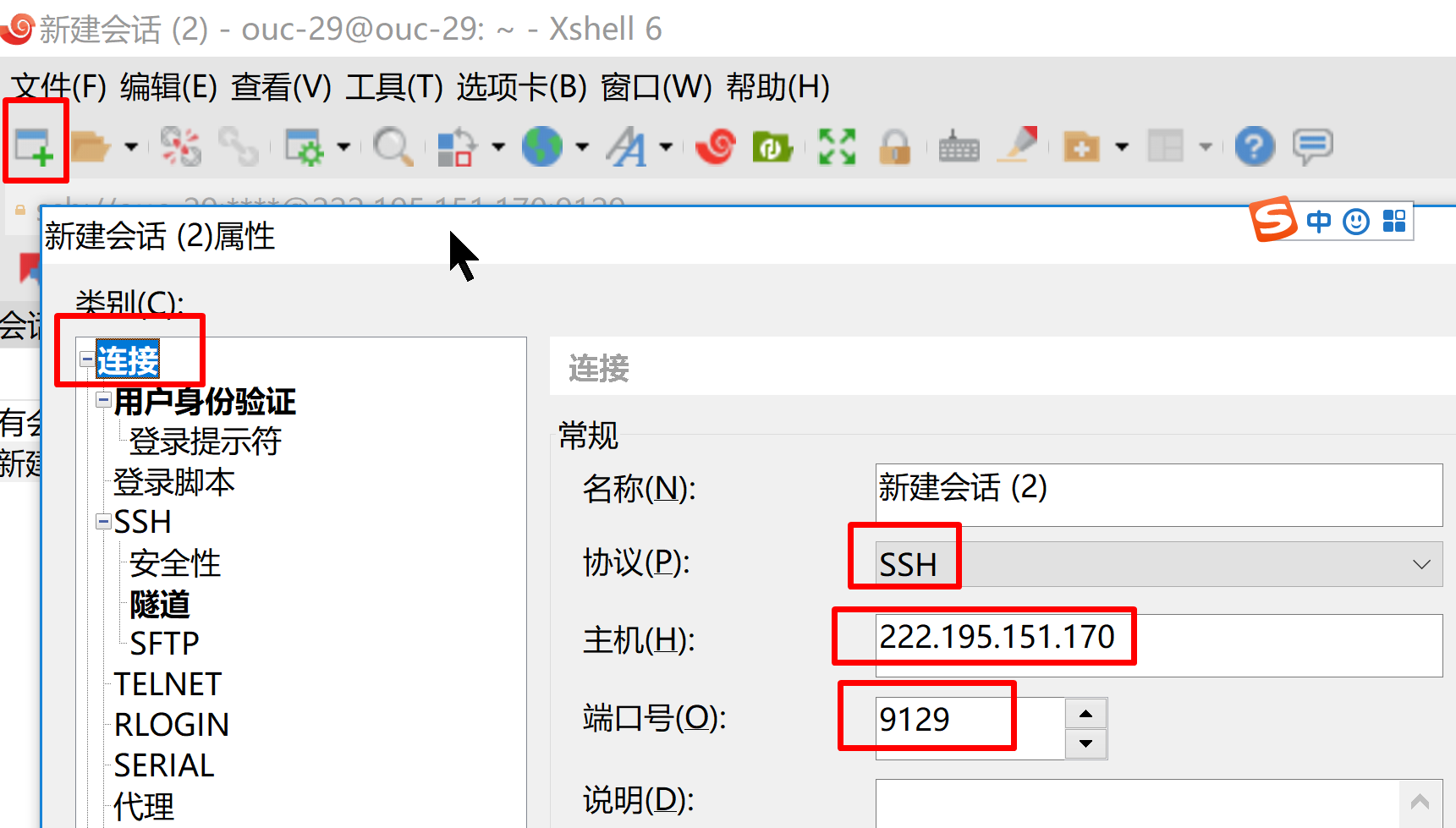Expand the Properties gear dropdown arrow

point(343,146)
